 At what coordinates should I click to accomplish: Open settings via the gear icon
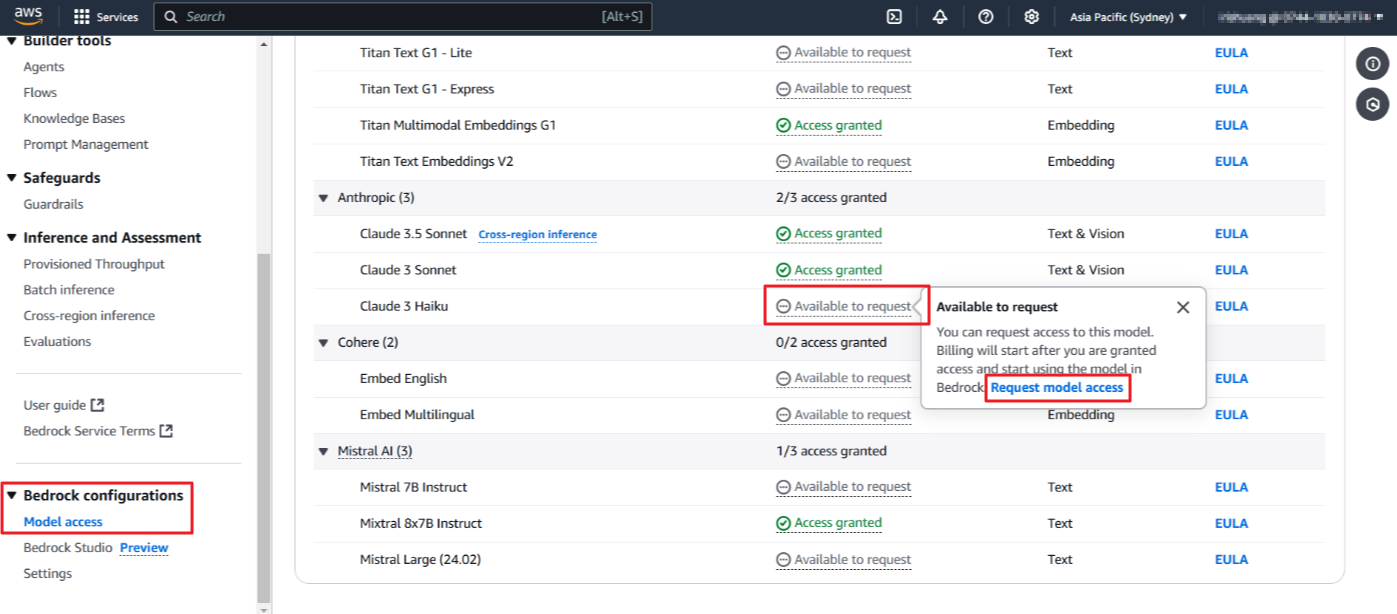[1033, 16]
